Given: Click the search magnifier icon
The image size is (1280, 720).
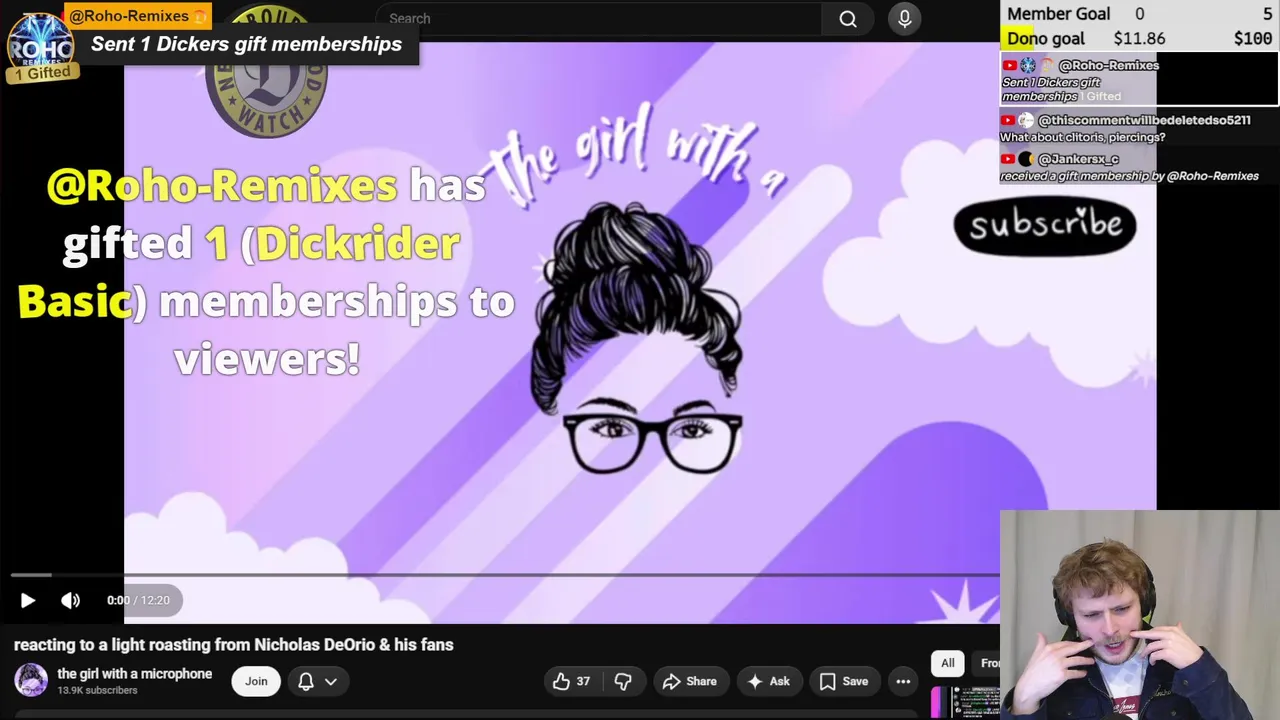Looking at the screenshot, I should point(848,18).
